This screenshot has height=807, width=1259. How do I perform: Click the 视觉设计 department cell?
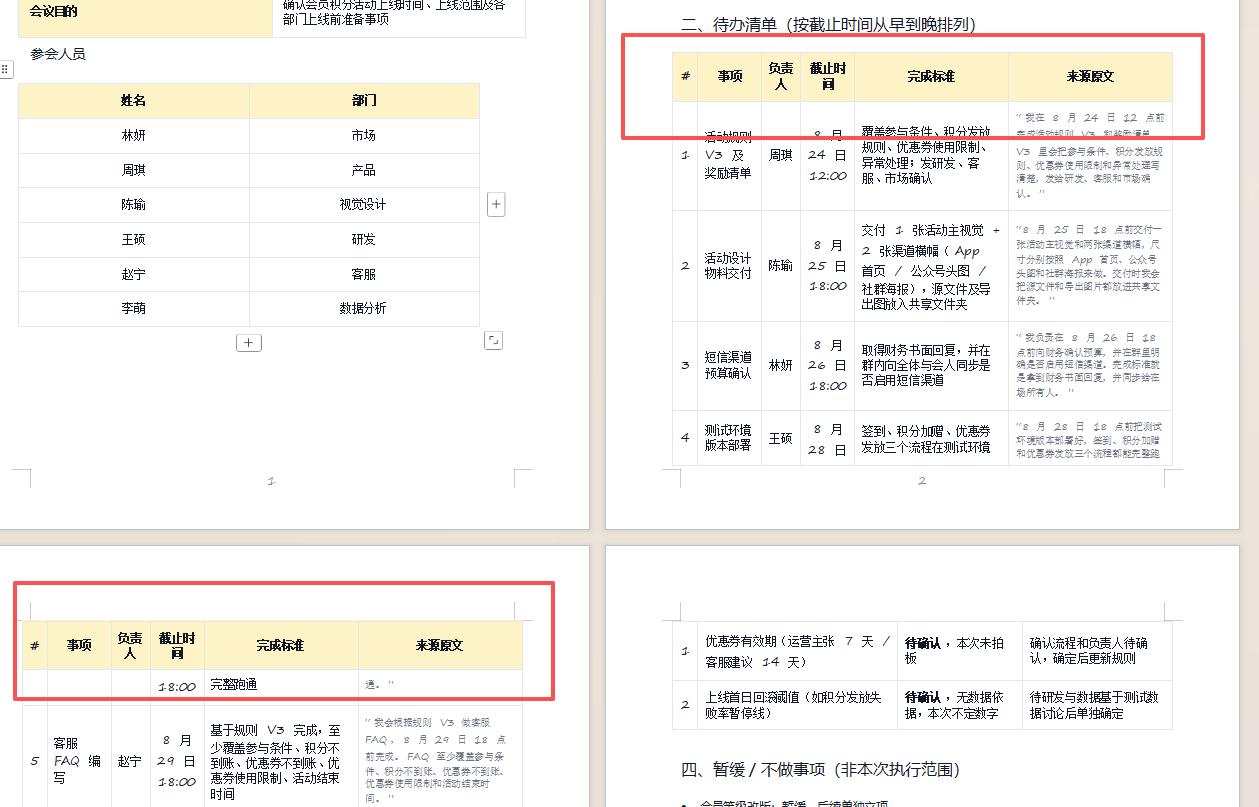point(364,205)
